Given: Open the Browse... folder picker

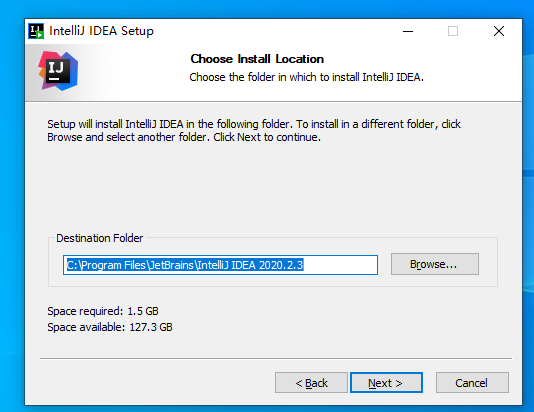Looking at the screenshot, I should pyautogui.click(x=435, y=264).
